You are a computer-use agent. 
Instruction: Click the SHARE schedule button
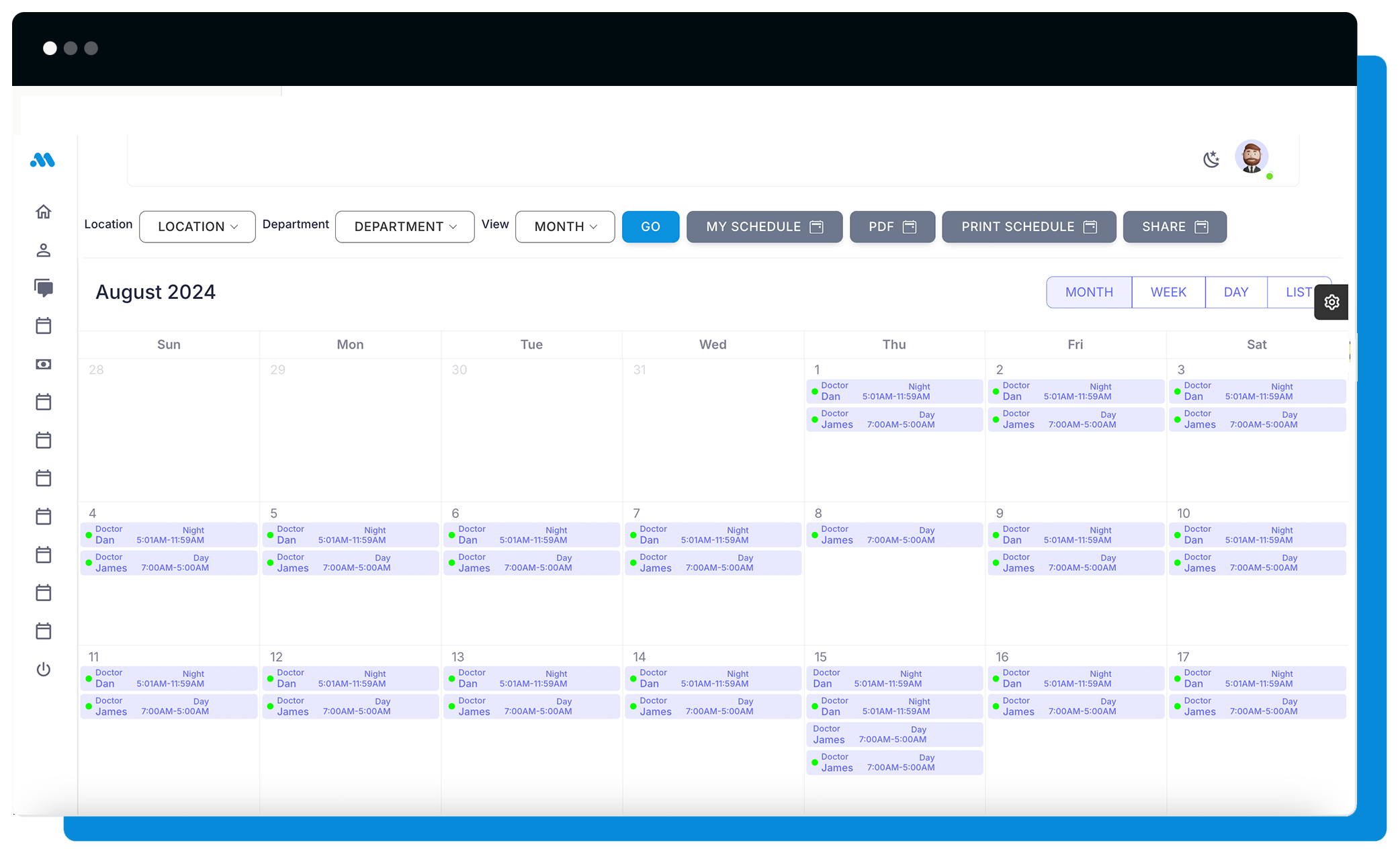[1174, 226]
